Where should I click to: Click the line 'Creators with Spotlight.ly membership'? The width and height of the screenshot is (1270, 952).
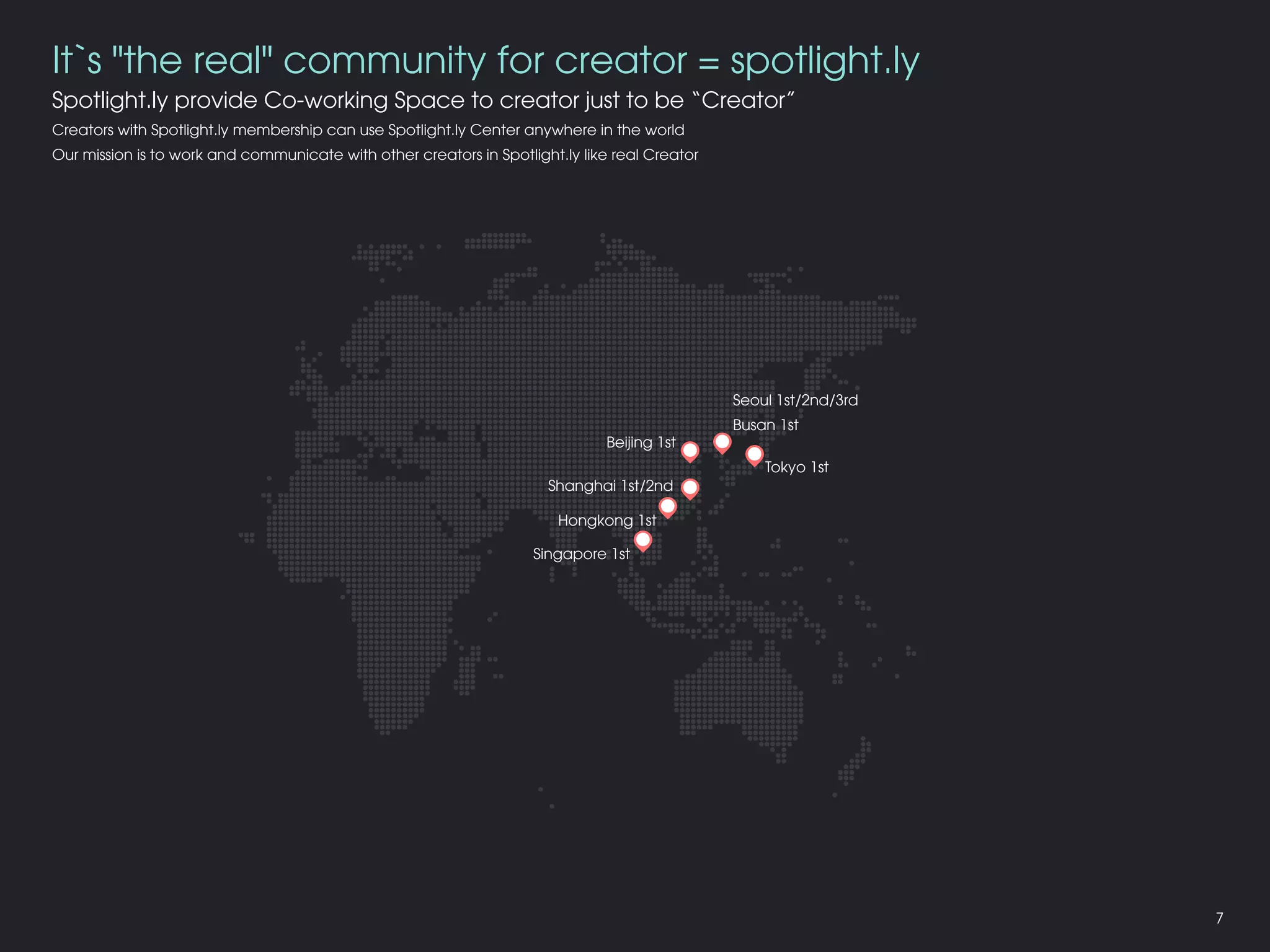click(368, 130)
